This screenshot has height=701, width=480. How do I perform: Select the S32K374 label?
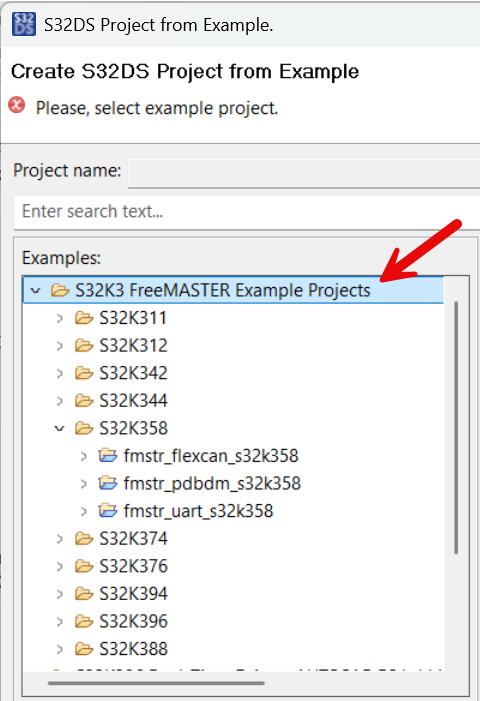coord(133,539)
